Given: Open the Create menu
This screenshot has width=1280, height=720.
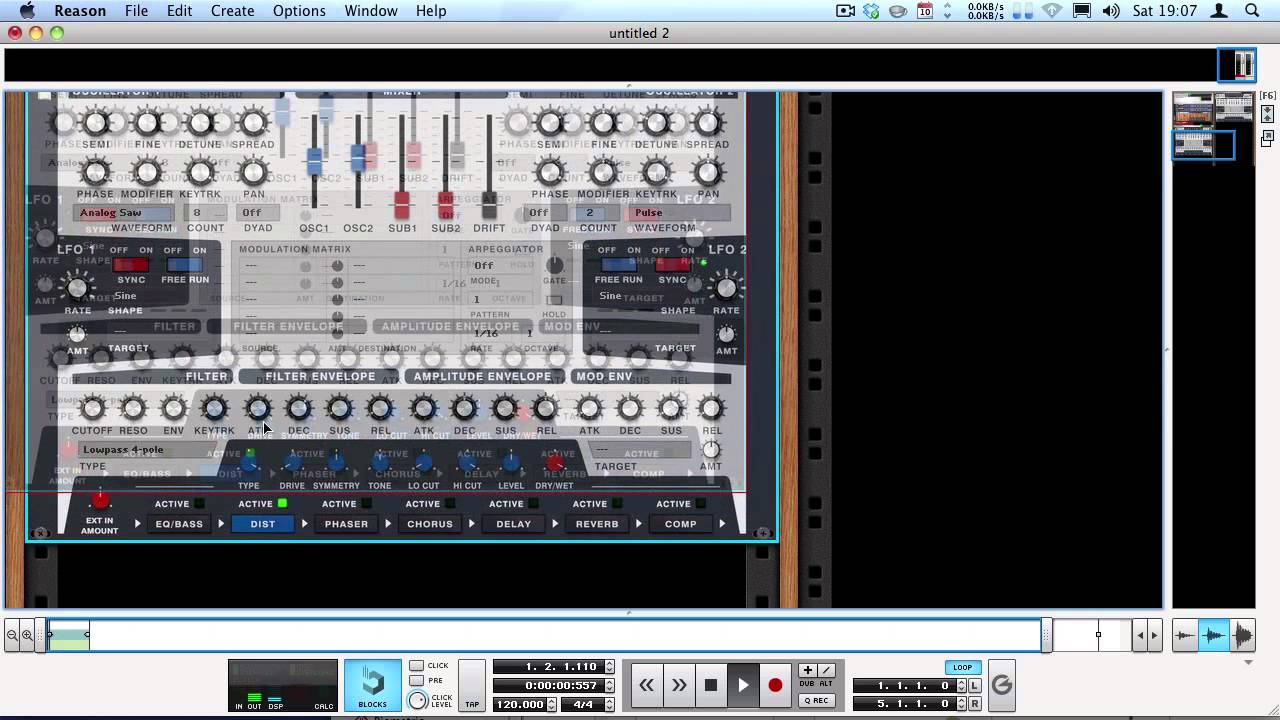Looking at the screenshot, I should [232, 11].
